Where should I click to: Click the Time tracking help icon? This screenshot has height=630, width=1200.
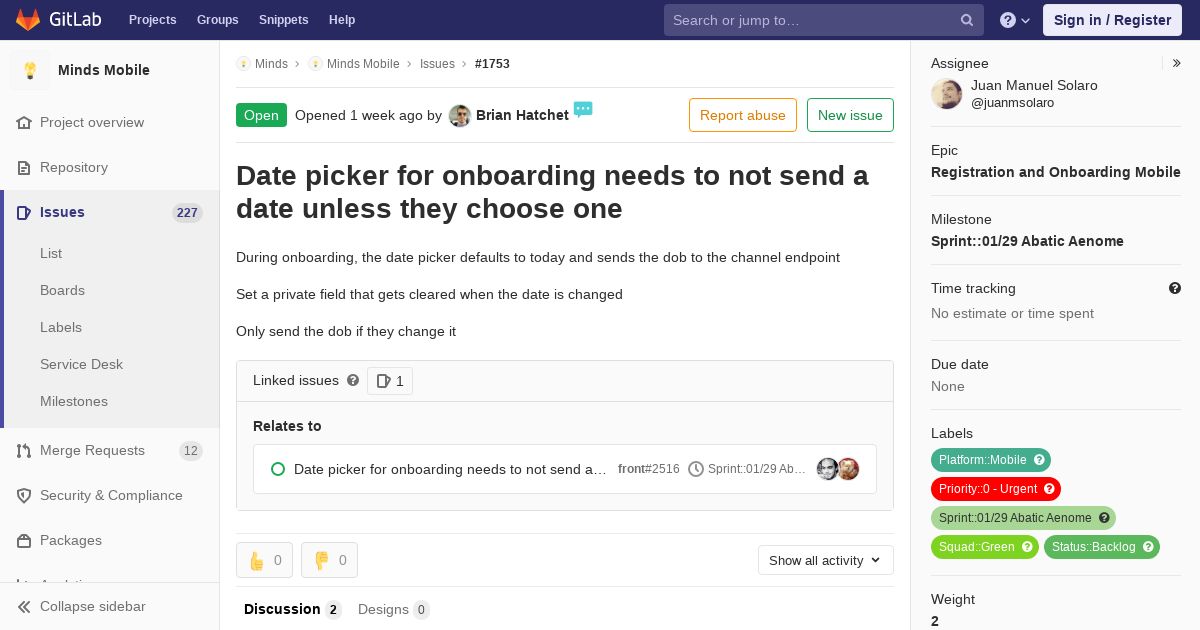(1175, 288)
